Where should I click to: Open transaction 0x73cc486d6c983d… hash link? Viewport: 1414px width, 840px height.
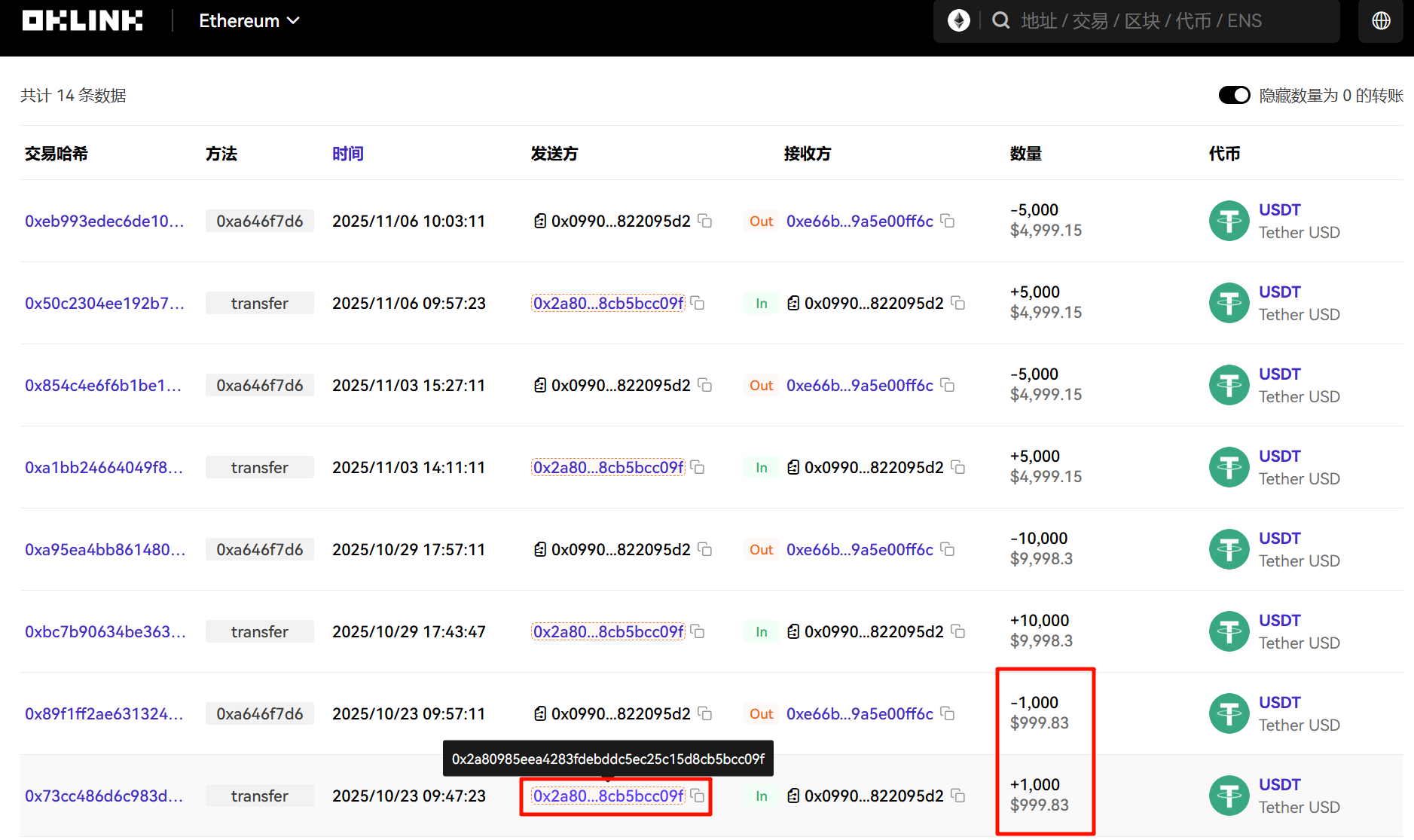coord(104,796)
